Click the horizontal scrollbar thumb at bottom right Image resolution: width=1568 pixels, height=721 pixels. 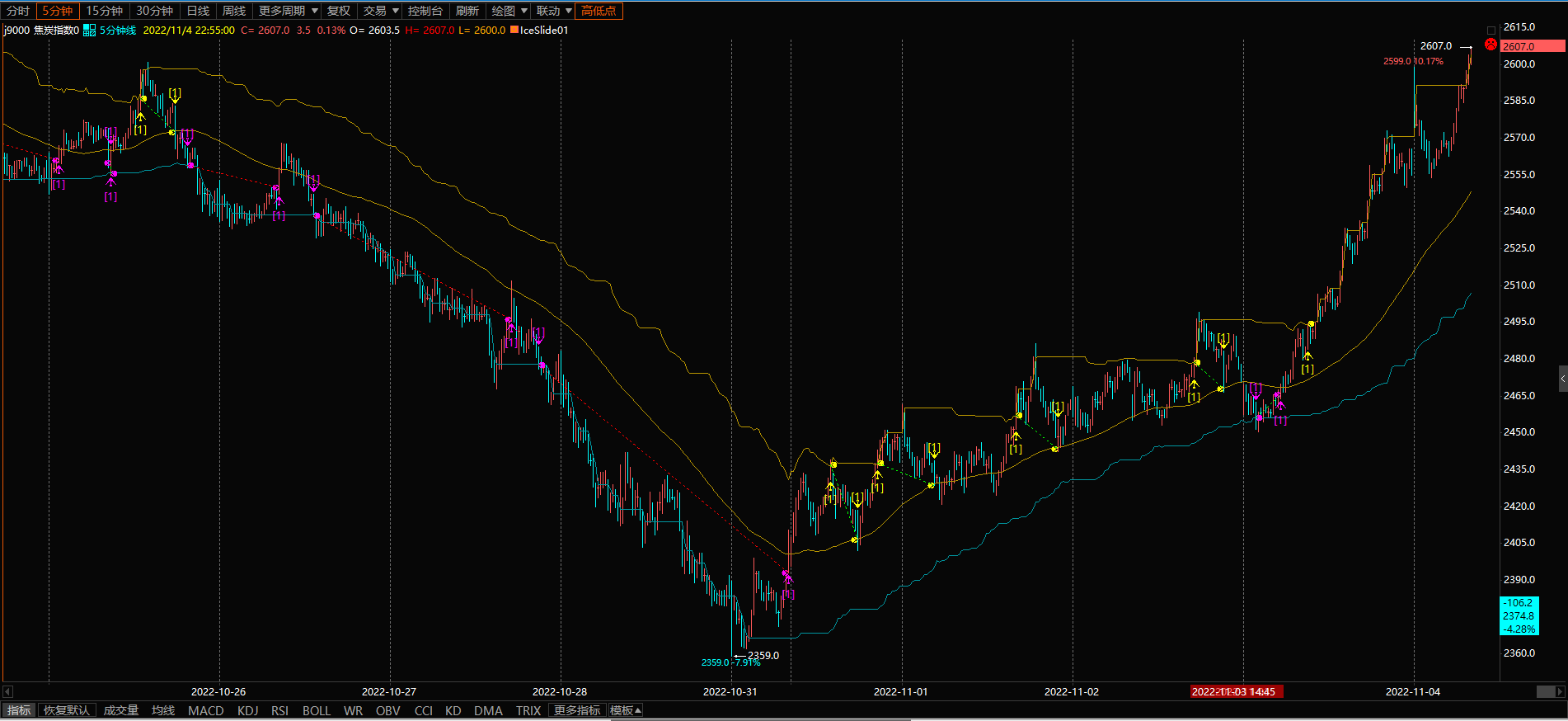tap(1545, 691)
